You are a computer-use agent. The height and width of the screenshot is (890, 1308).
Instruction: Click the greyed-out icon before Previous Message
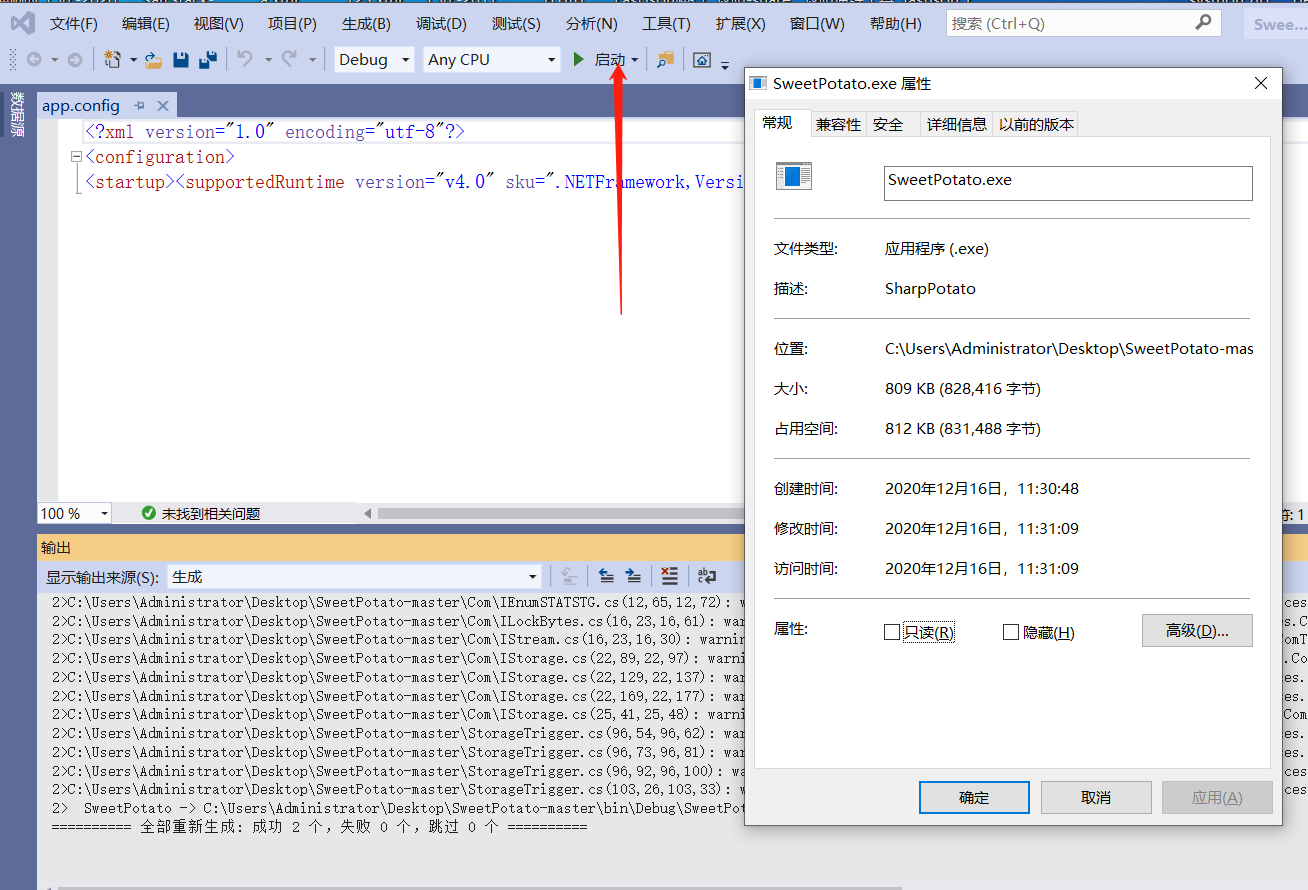pyautogui.click(x=568, y=576)
